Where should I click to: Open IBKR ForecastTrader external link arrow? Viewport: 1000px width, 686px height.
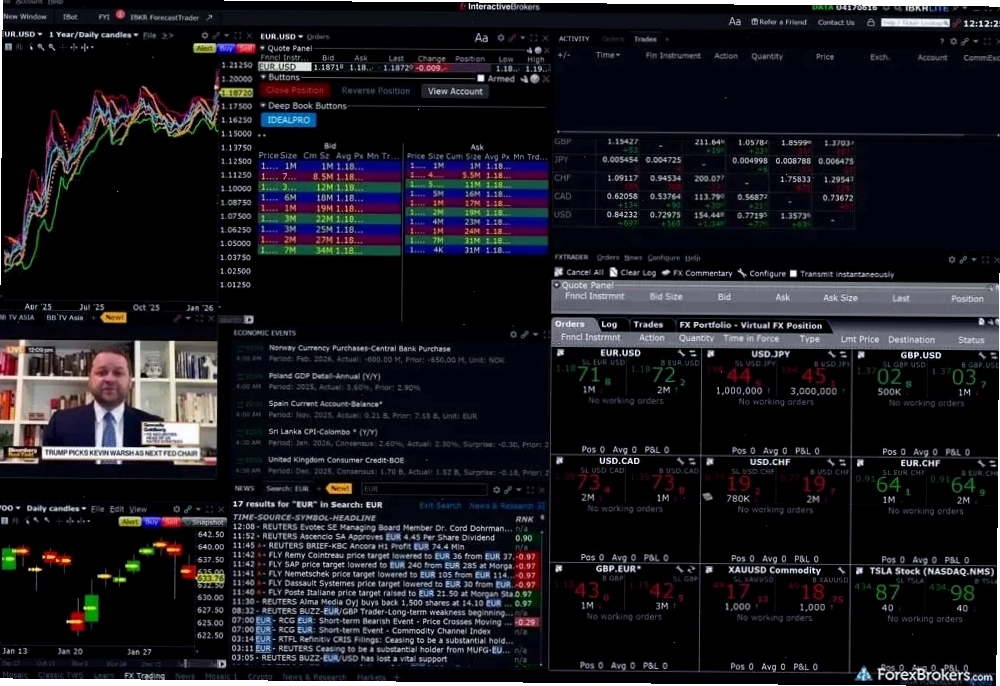pyautogui.click(x=209, y=17)
